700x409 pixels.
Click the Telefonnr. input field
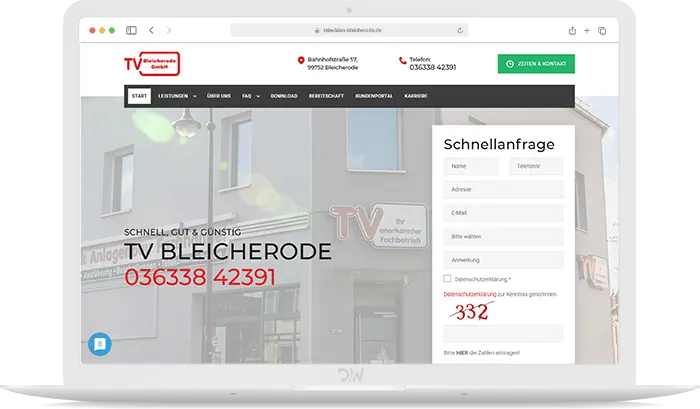point(536,166)
